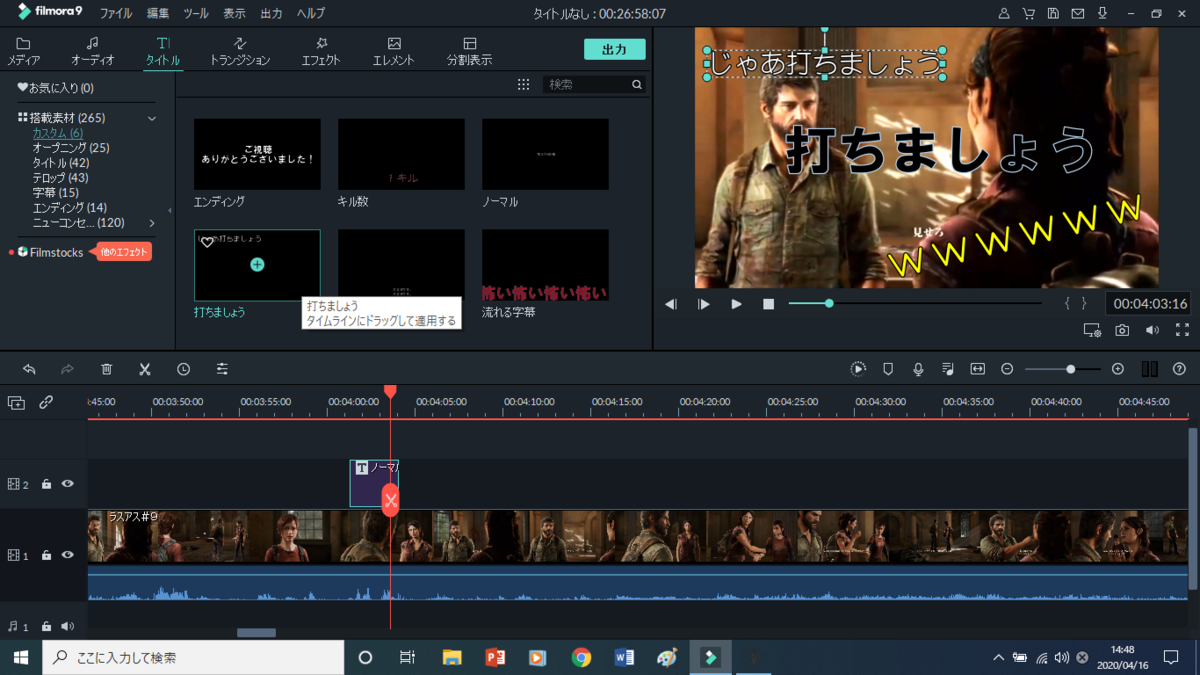
Task: Open the ツール menu
Action: click(196, 14)
